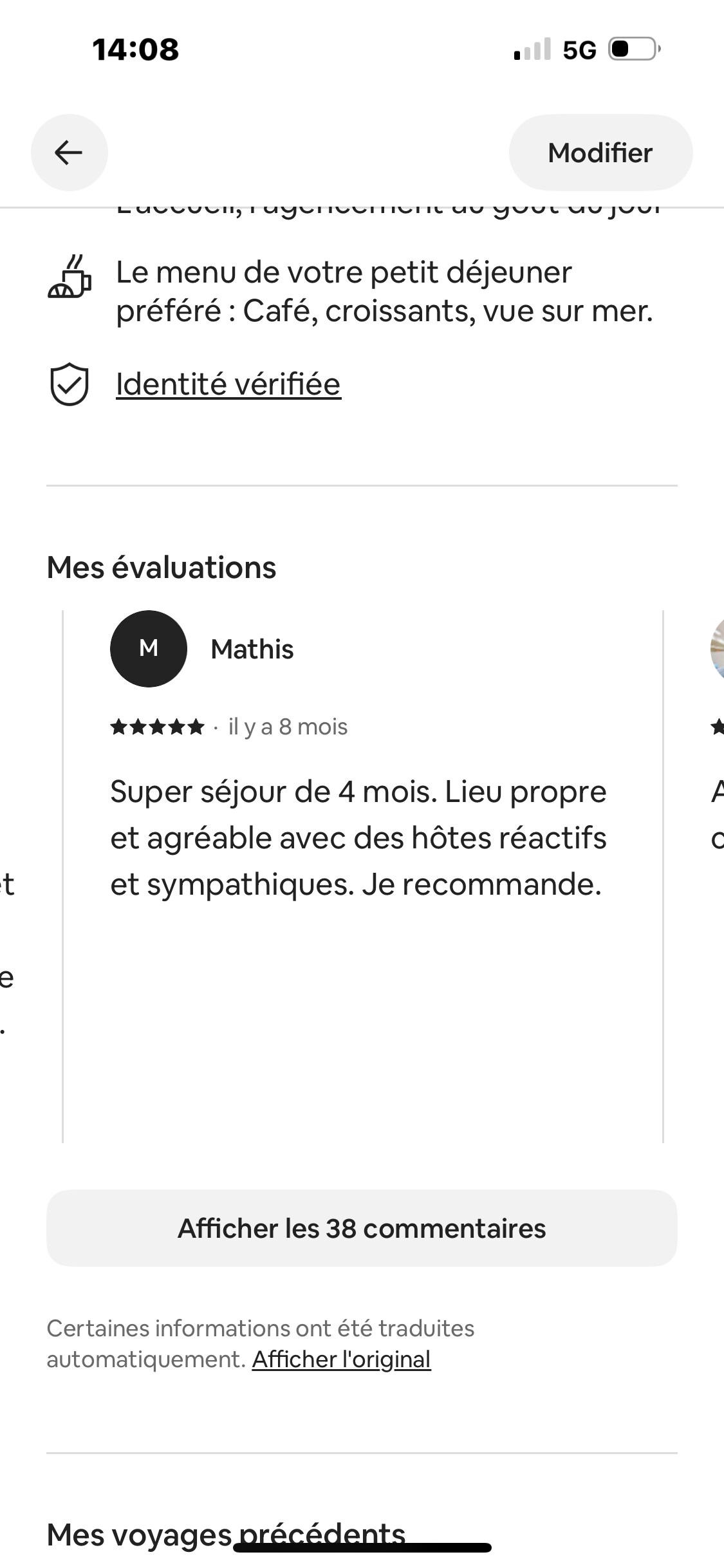Tap the "il y a 8 mois" date

click(x=288, y=727)
